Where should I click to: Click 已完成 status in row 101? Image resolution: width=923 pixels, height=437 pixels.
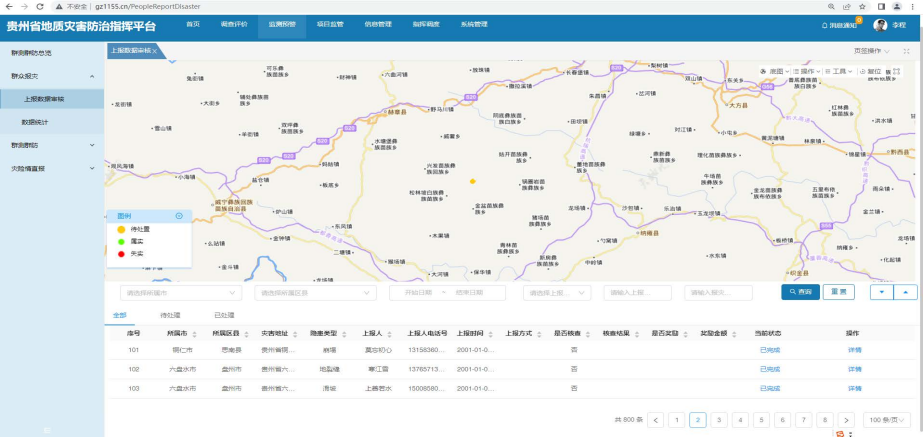coord(769,350)
